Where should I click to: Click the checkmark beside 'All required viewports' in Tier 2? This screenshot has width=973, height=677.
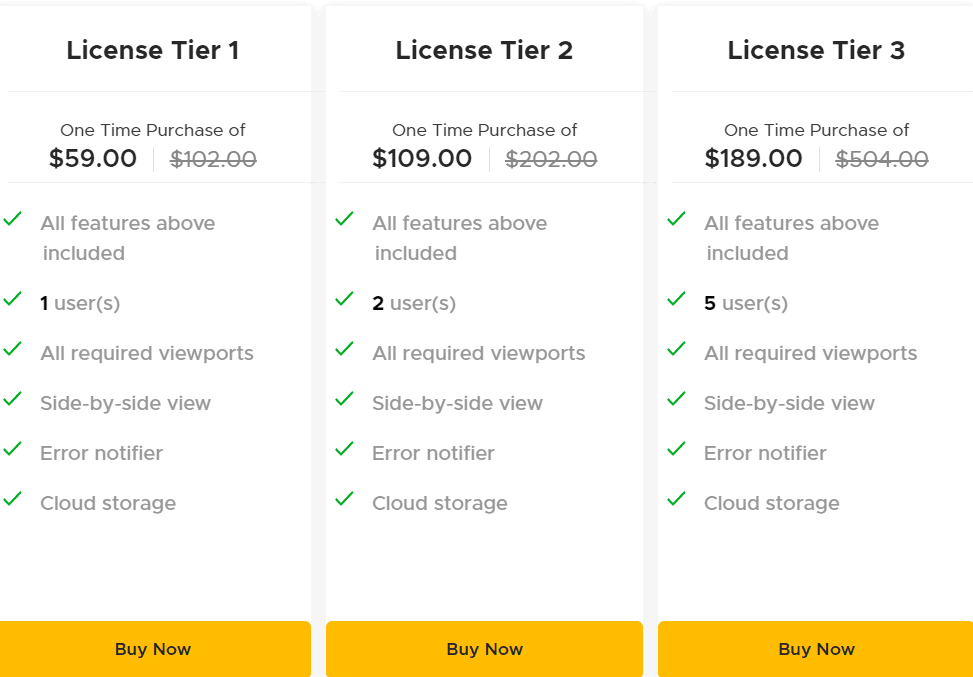tap(346, 350)
